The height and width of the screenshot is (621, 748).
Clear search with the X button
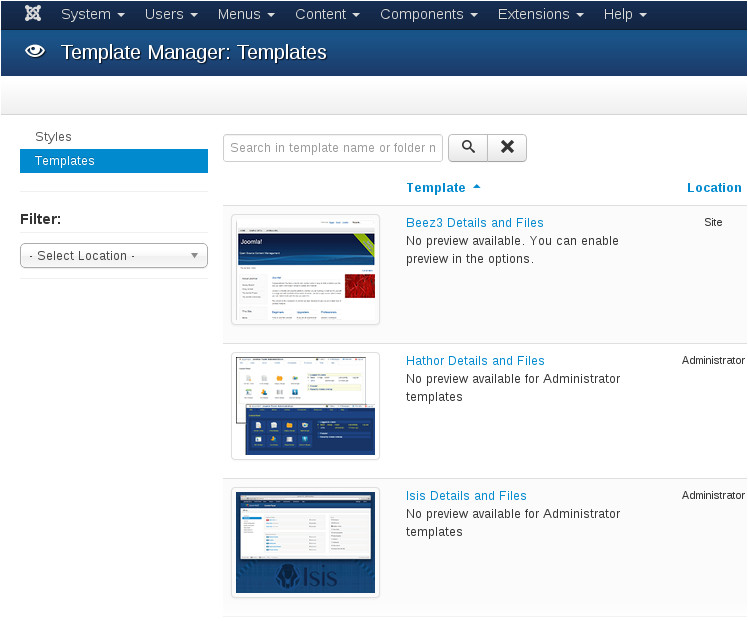pyautogui.click(x=507, y=147)
